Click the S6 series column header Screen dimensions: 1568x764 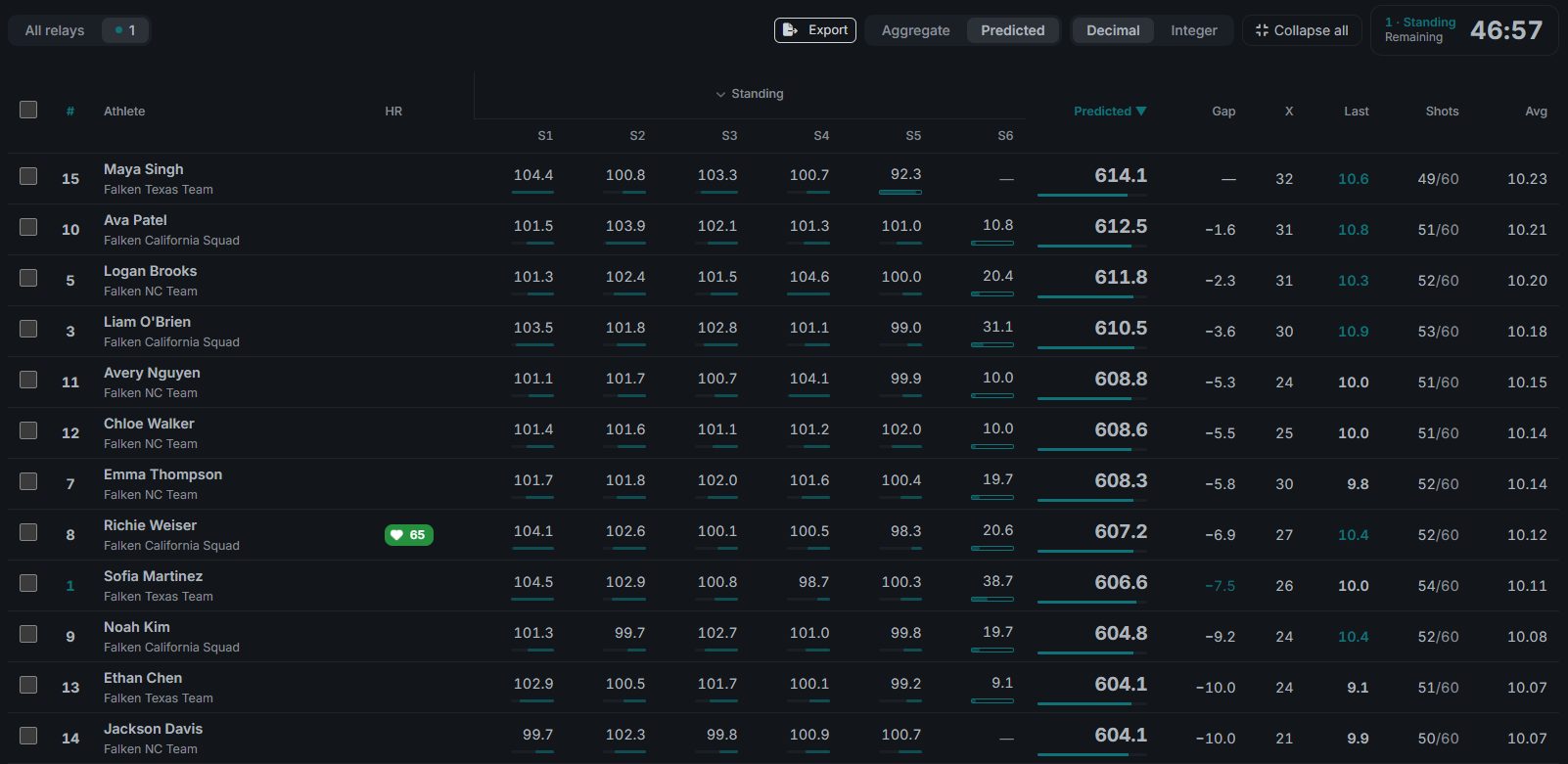coord(1005,136)
